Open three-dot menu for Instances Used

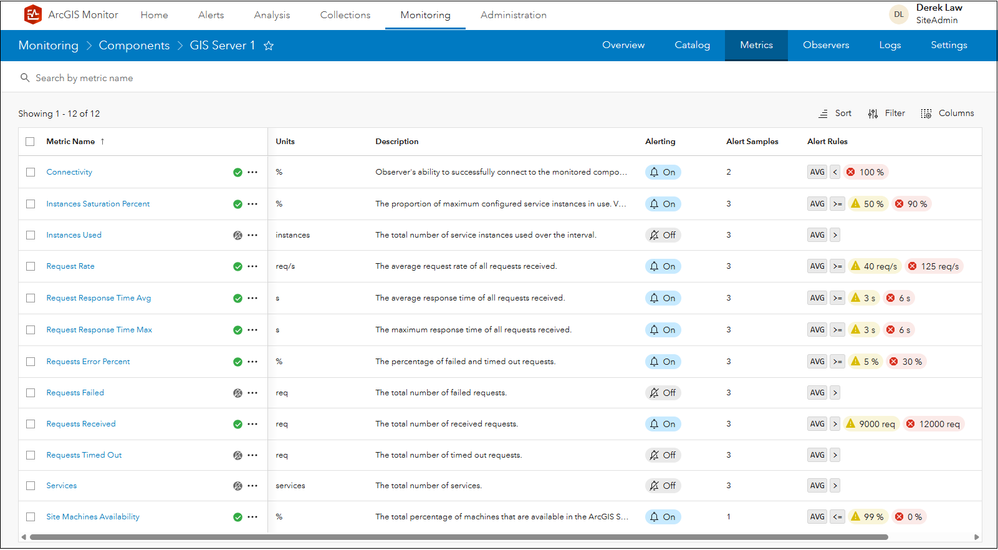(x=253, y=236)
